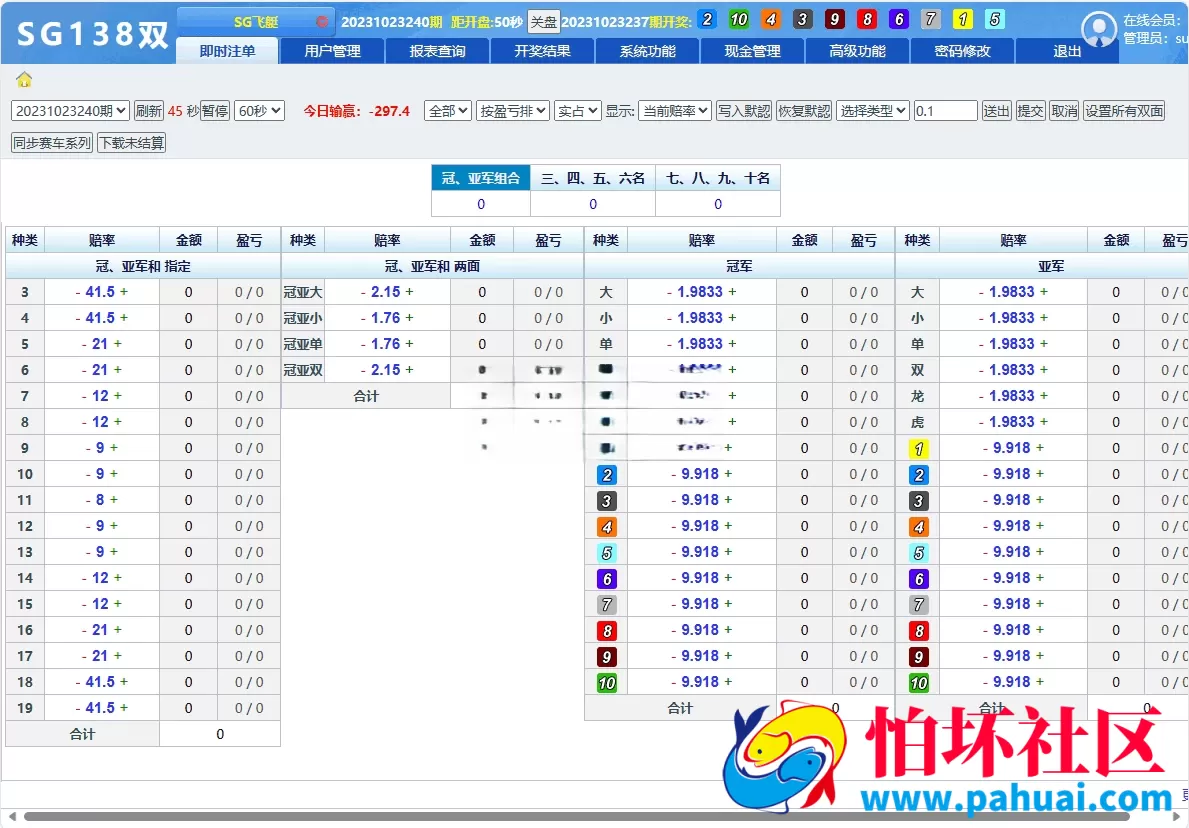Decrease odds for 冠亚小 with minus

pos(363,318)
